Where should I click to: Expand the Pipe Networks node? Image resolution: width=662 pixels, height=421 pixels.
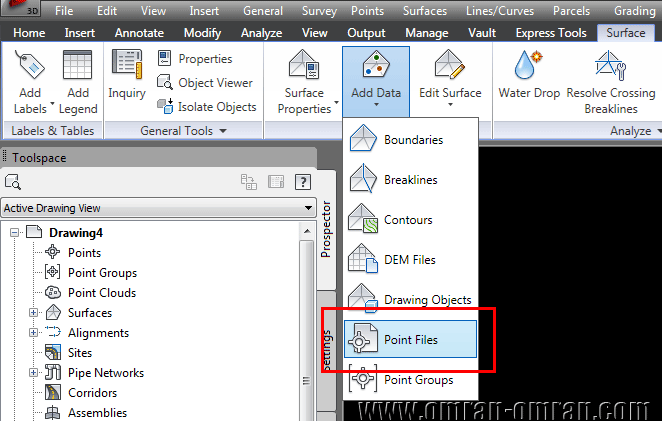pyautogui.click(x=33, y=372)
